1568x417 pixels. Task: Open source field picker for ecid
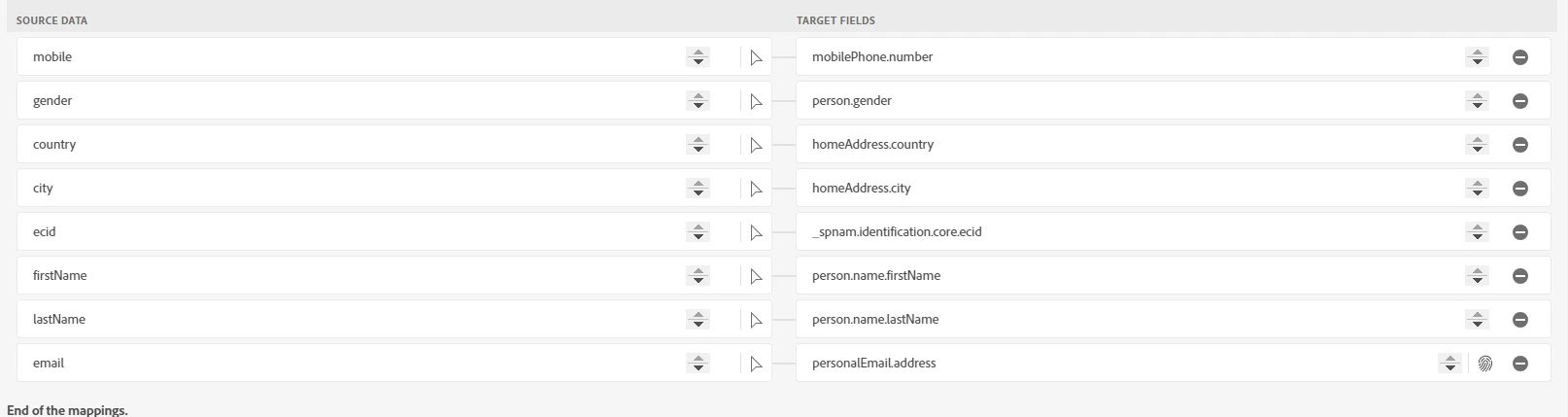click(x=756, y=232)
